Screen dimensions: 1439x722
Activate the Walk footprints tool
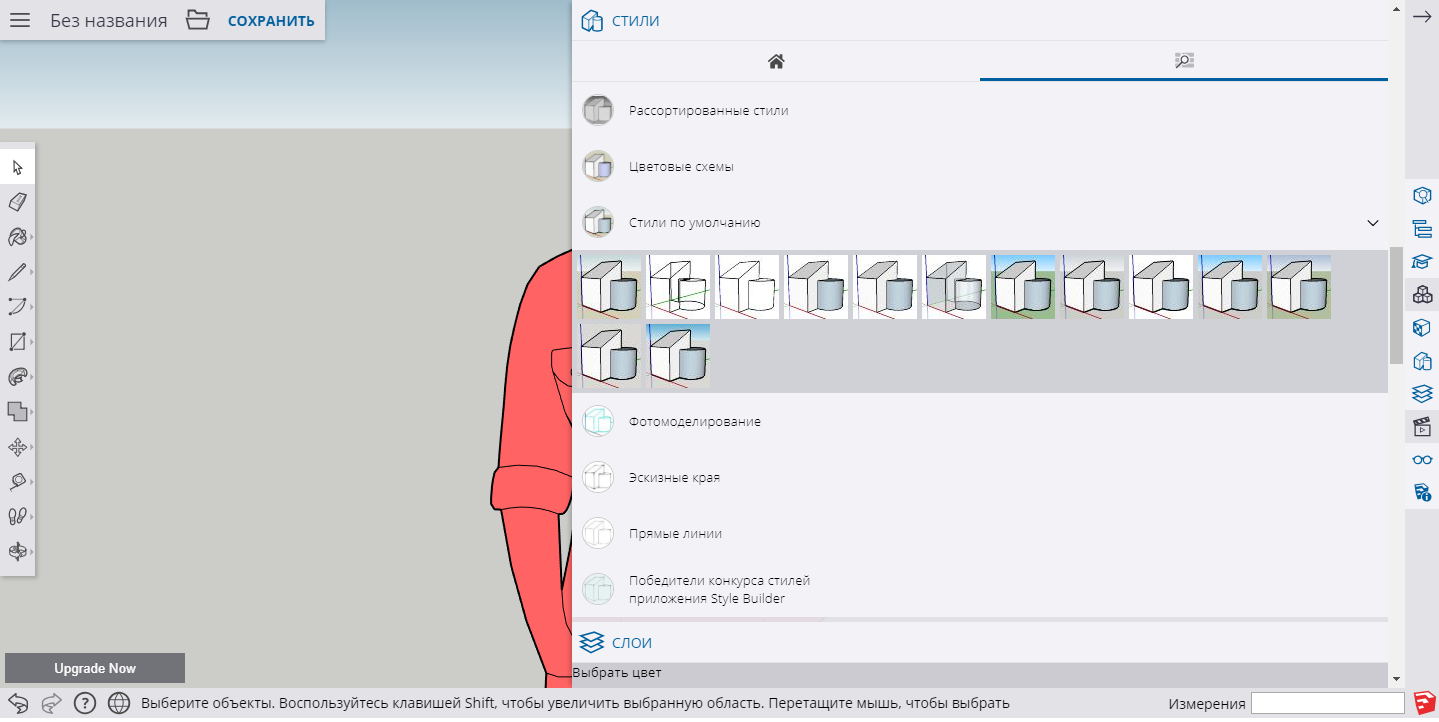point(18,516)
